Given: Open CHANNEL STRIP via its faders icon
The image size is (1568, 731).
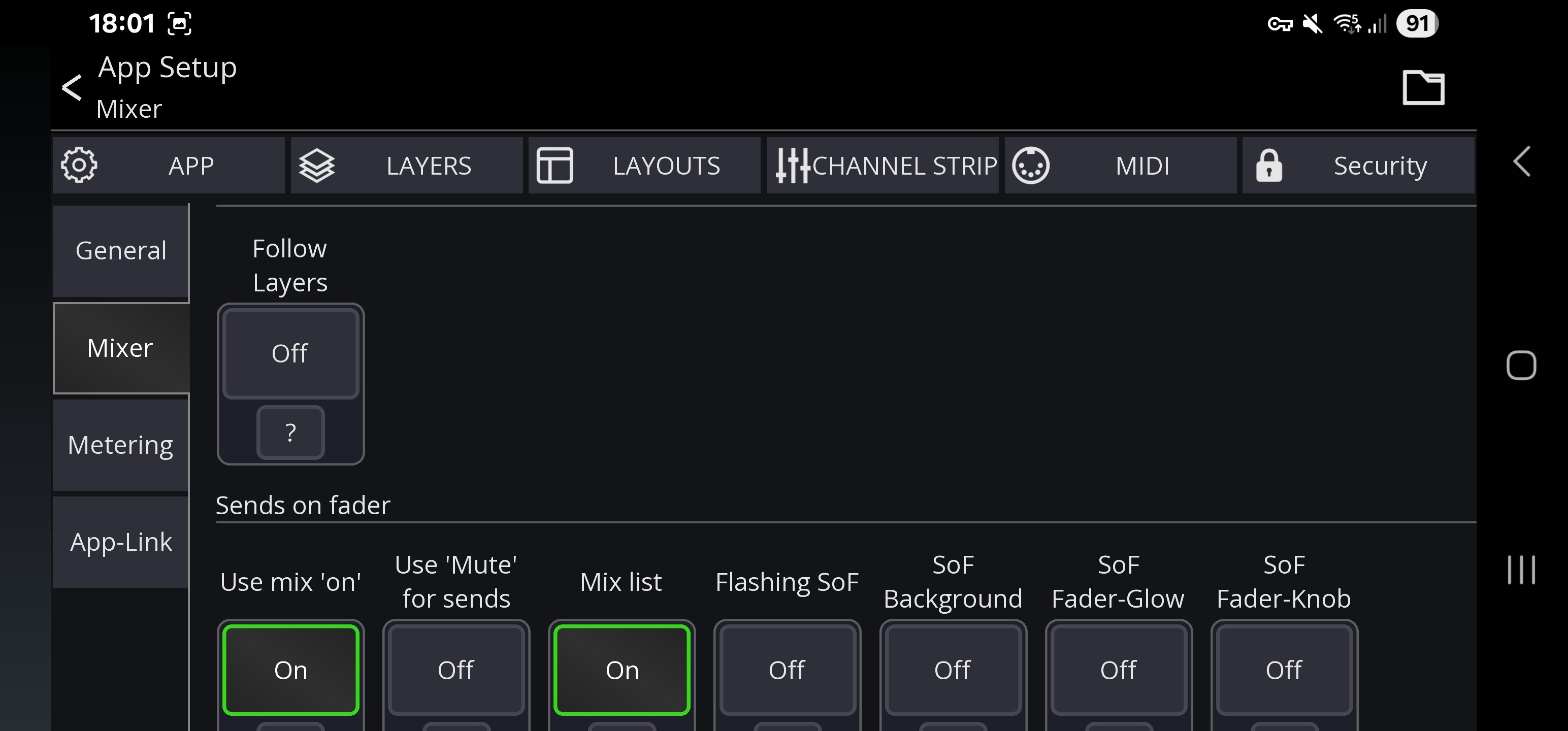Looking at the screenshot, I should pyautogui.click(x=792, y=165).
